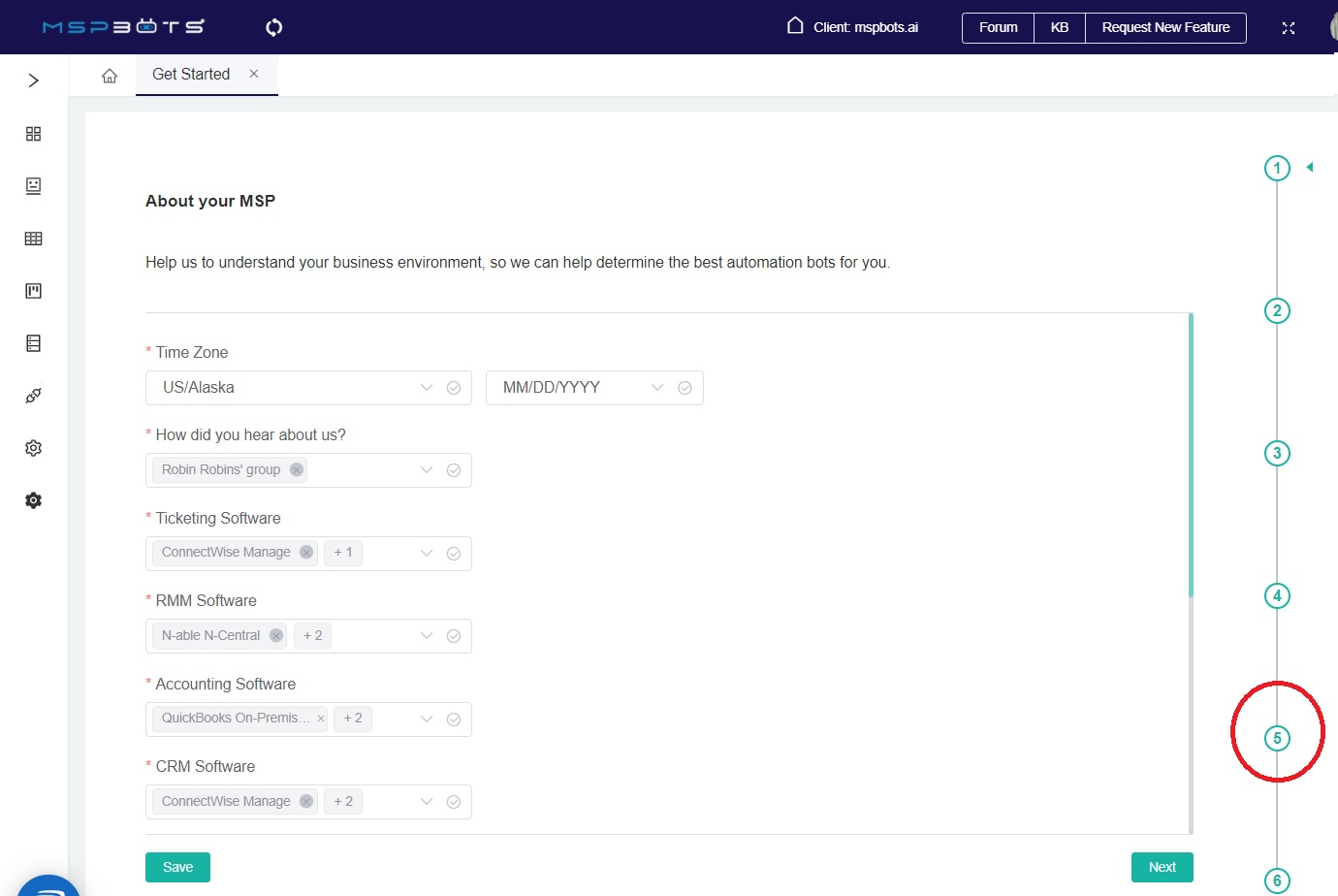Remove the Robin Robins' group tag
This screenshot has width=1338, height=896.
point(297,469)
